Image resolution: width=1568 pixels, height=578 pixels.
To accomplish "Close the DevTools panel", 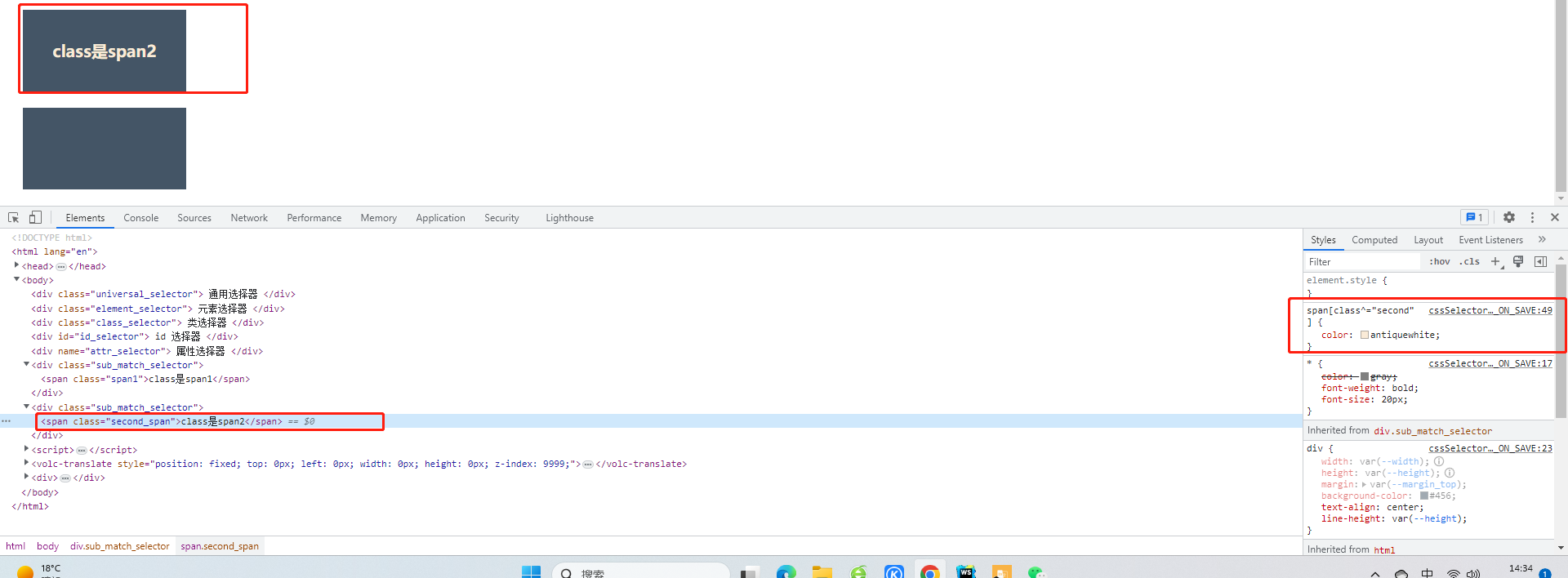I will click(1555, 217).
